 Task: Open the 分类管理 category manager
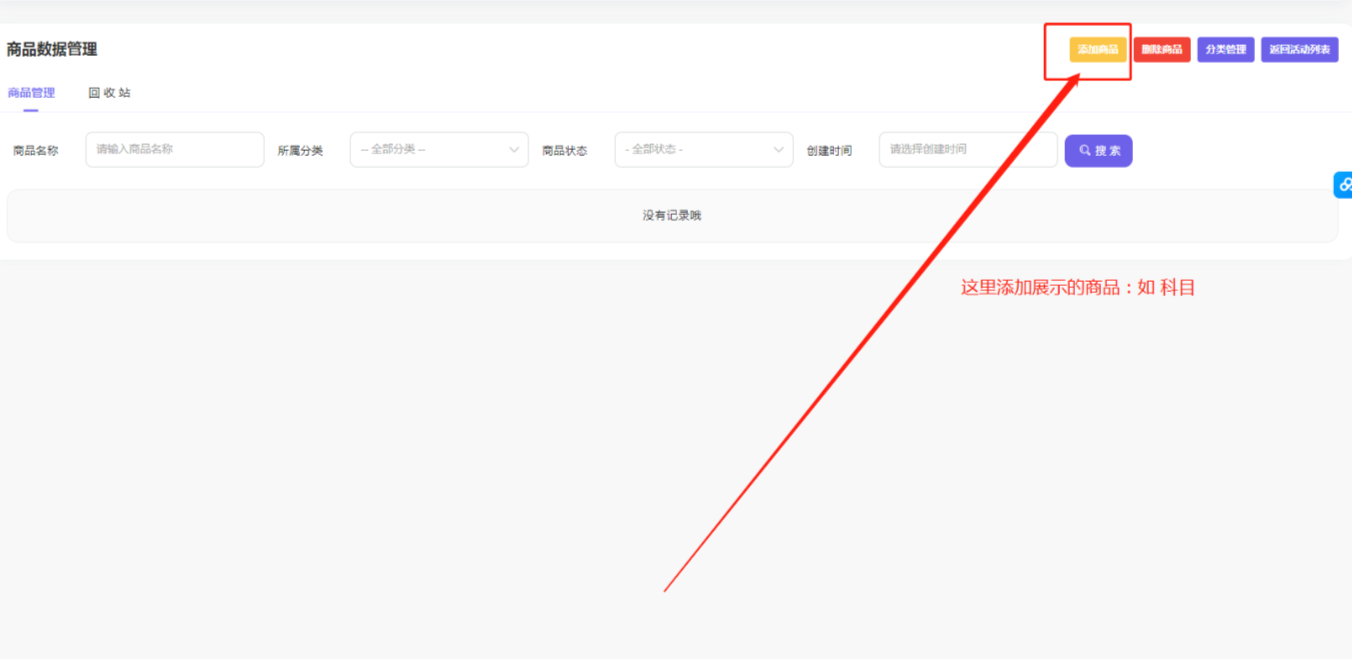pos(1225,48)
